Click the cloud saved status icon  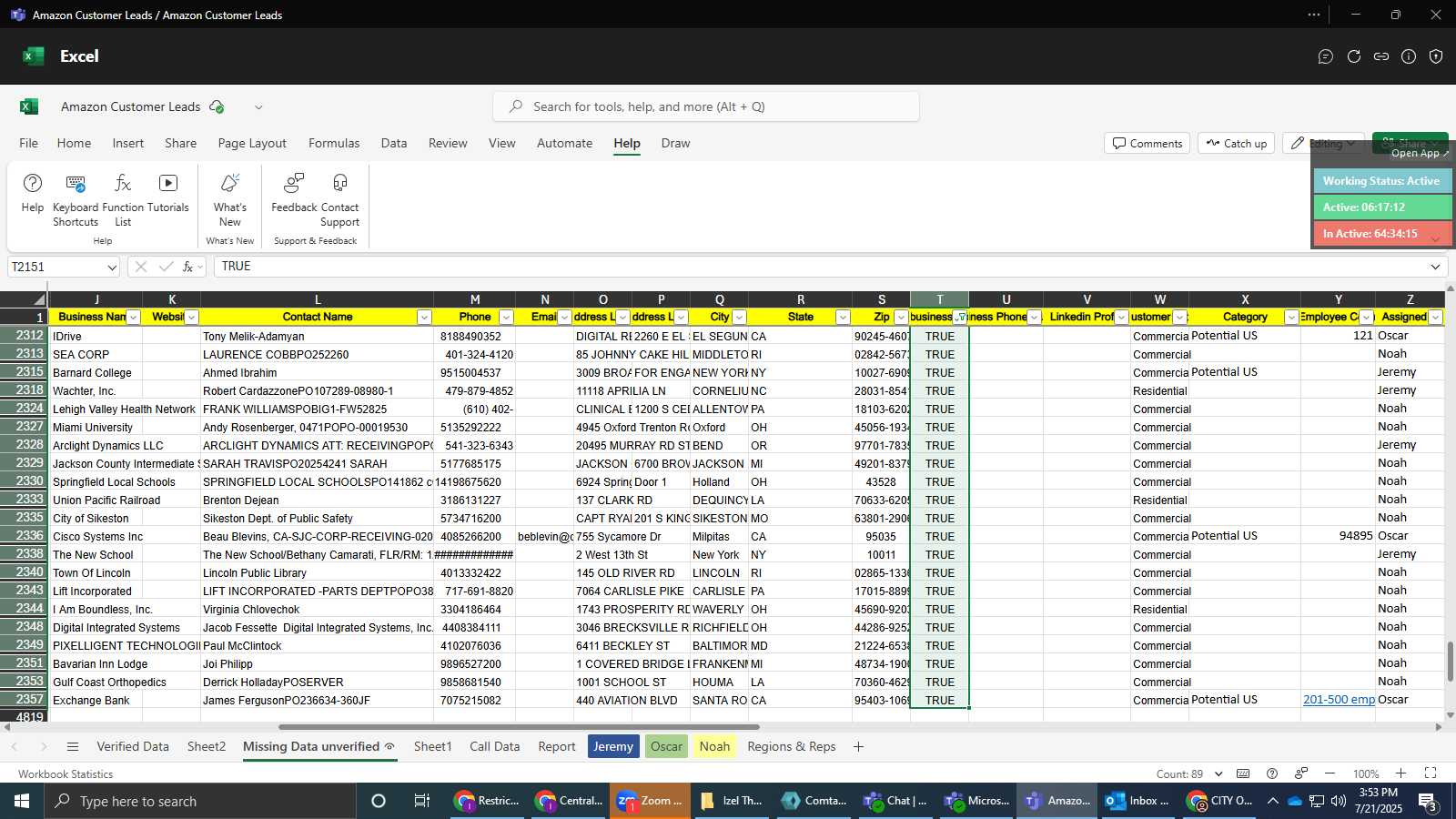(x=217, y=106)
